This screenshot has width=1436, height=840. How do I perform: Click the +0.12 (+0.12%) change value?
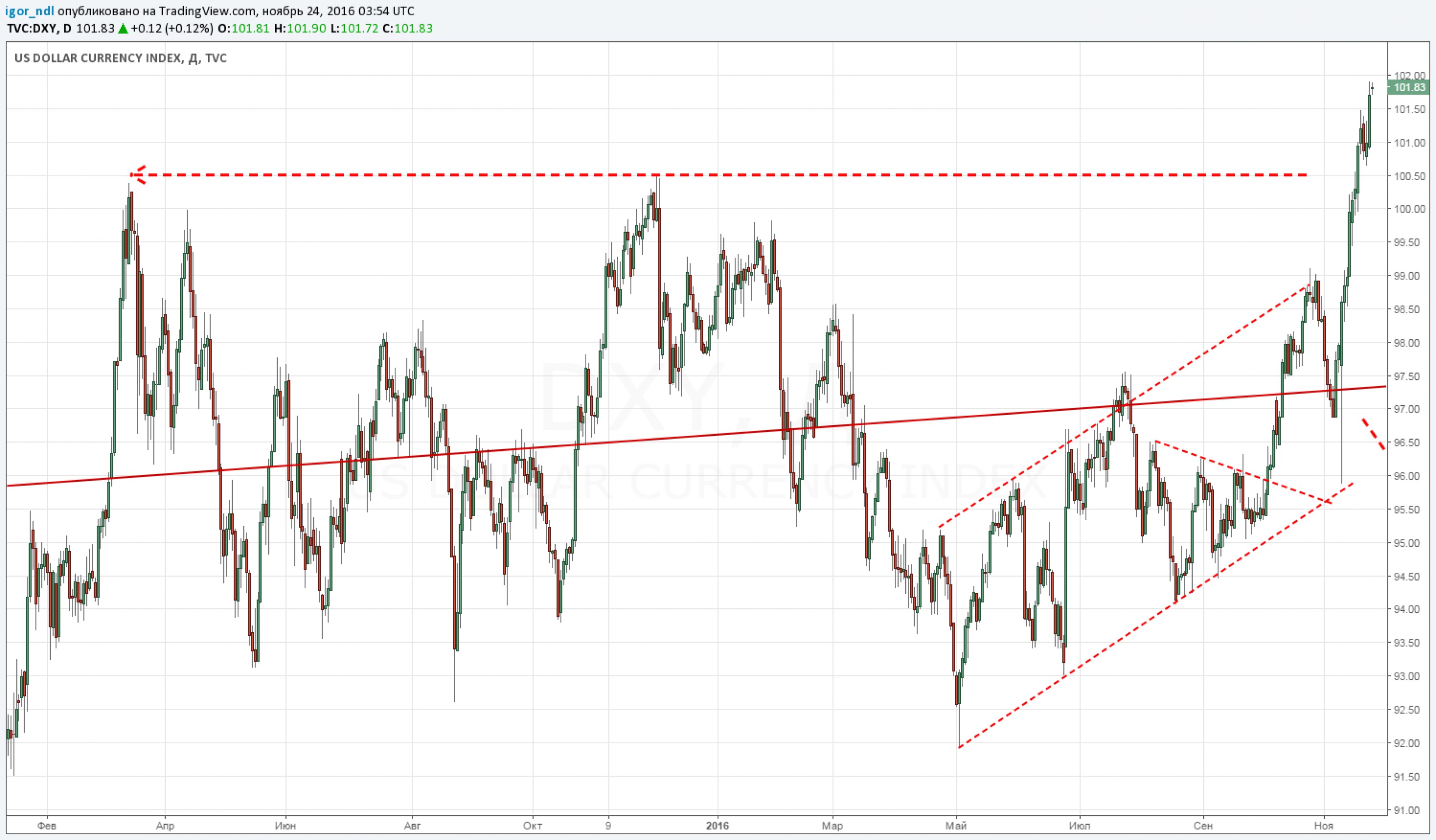(172, 28)
